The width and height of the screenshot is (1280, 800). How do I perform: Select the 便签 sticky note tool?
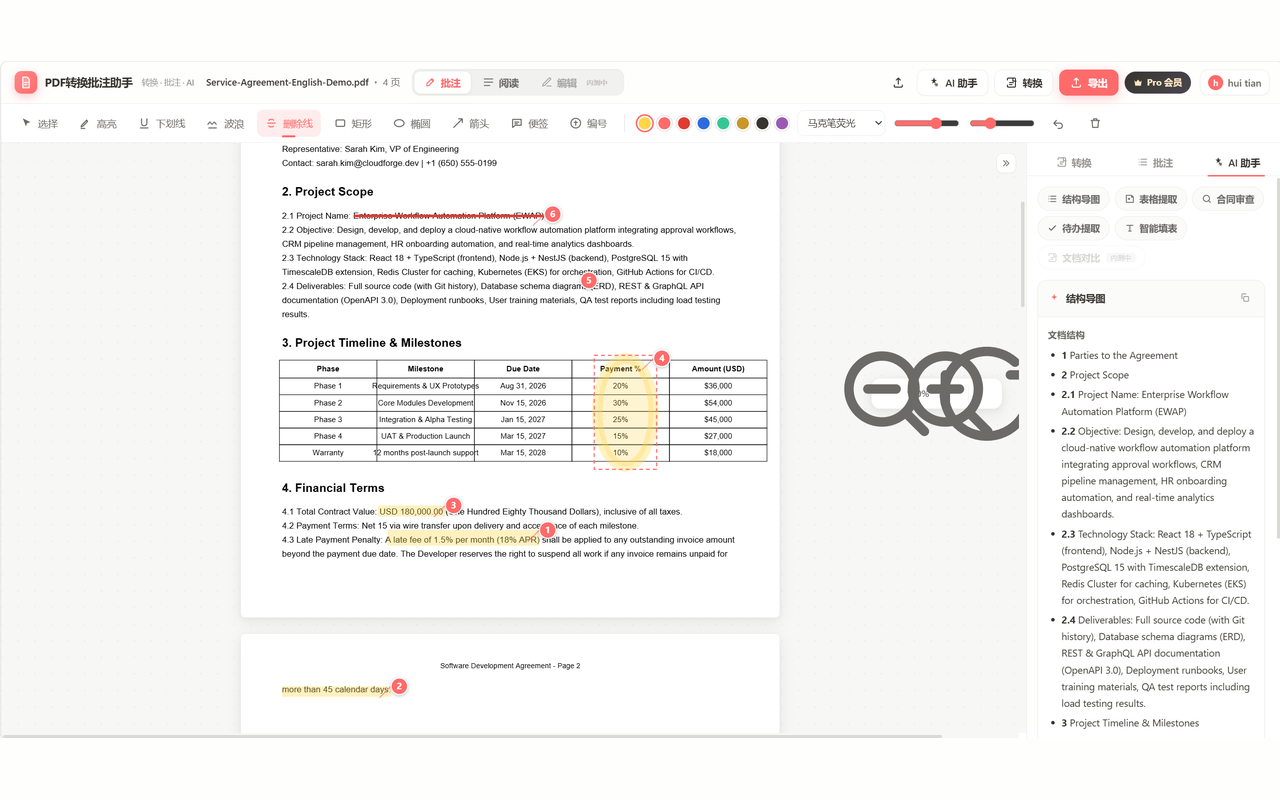point(529,123)
